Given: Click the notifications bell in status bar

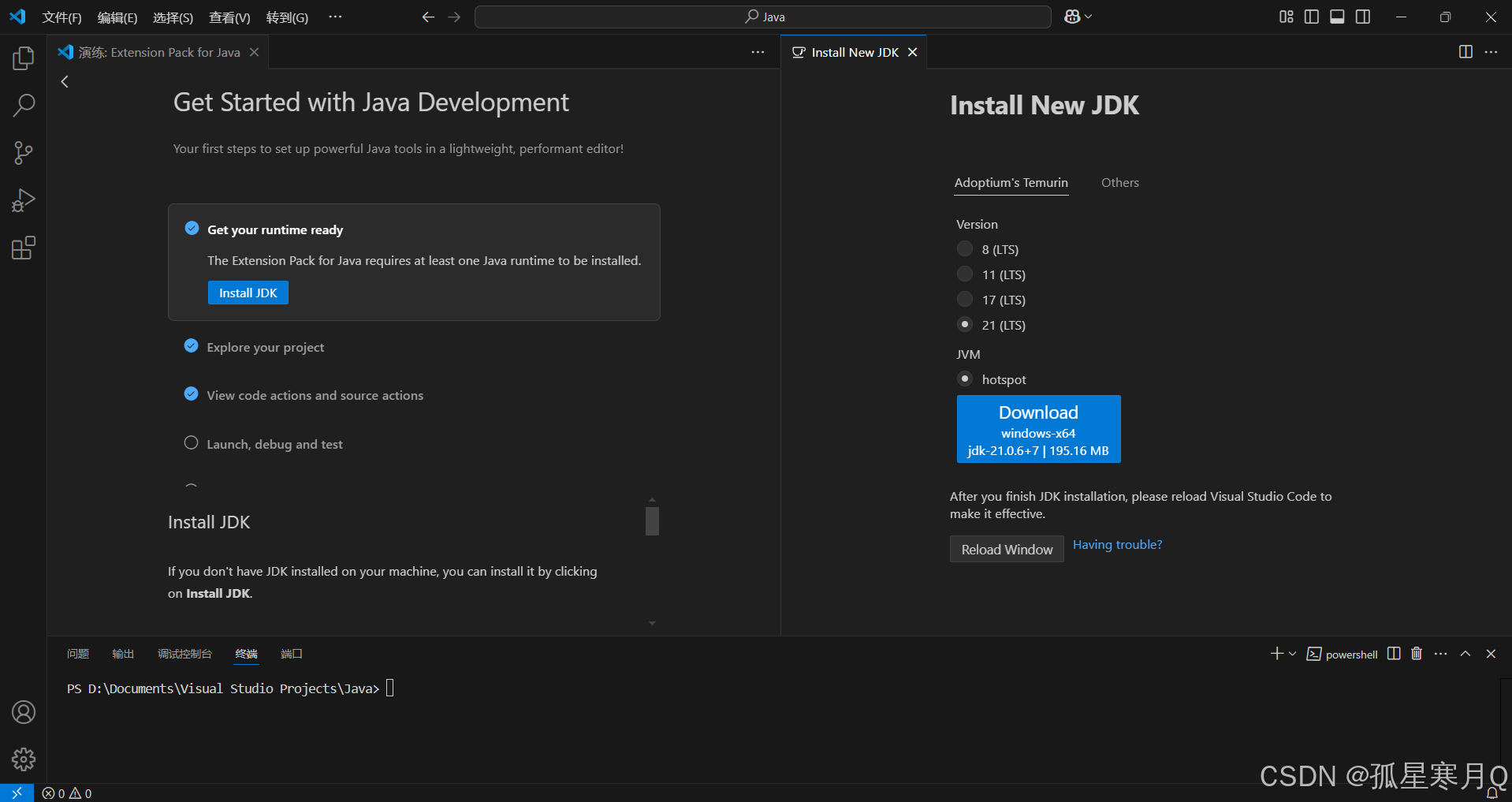Looking at the screenshot, I should pos(1492,793).
